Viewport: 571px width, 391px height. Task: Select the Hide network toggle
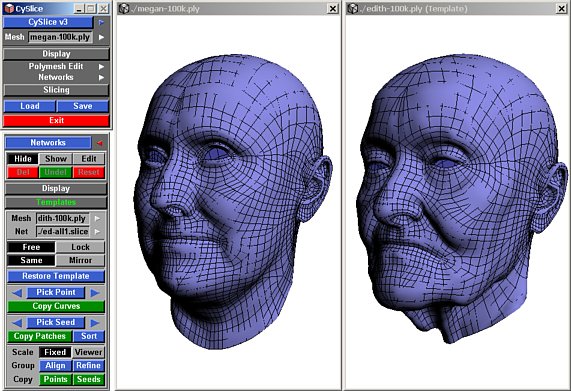pyautogui.click(x=23, y=159)
